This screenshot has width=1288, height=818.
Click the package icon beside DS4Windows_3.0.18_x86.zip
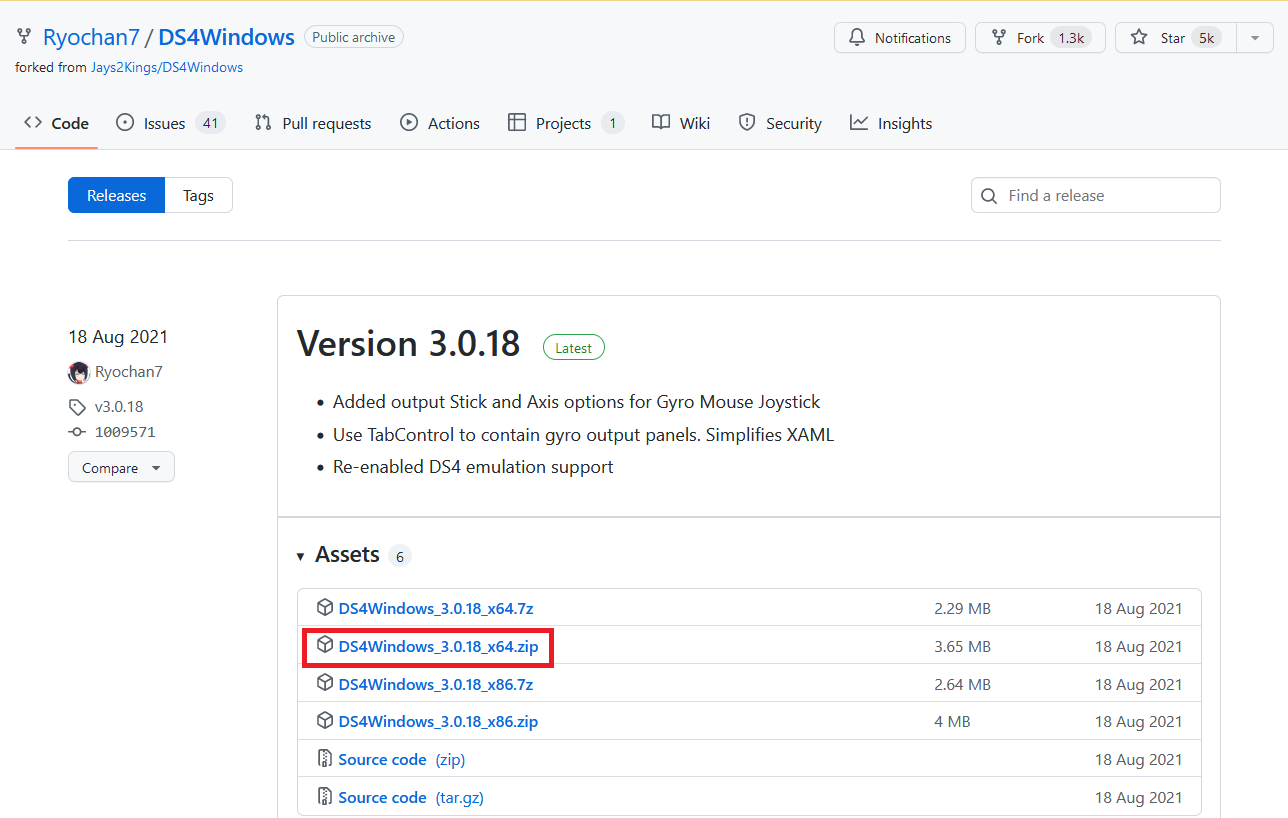coord(325,721)
